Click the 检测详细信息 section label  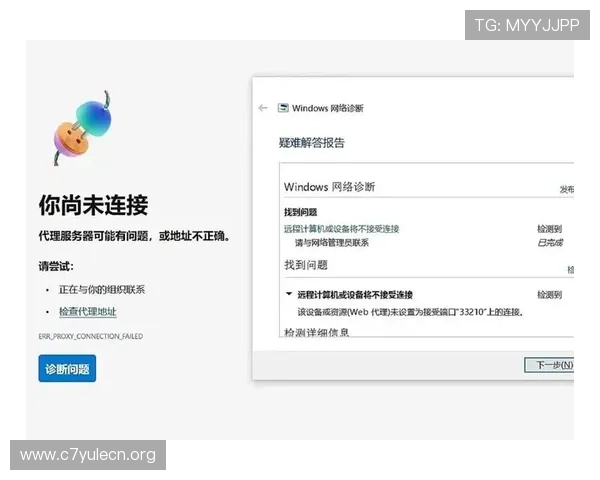316,332
